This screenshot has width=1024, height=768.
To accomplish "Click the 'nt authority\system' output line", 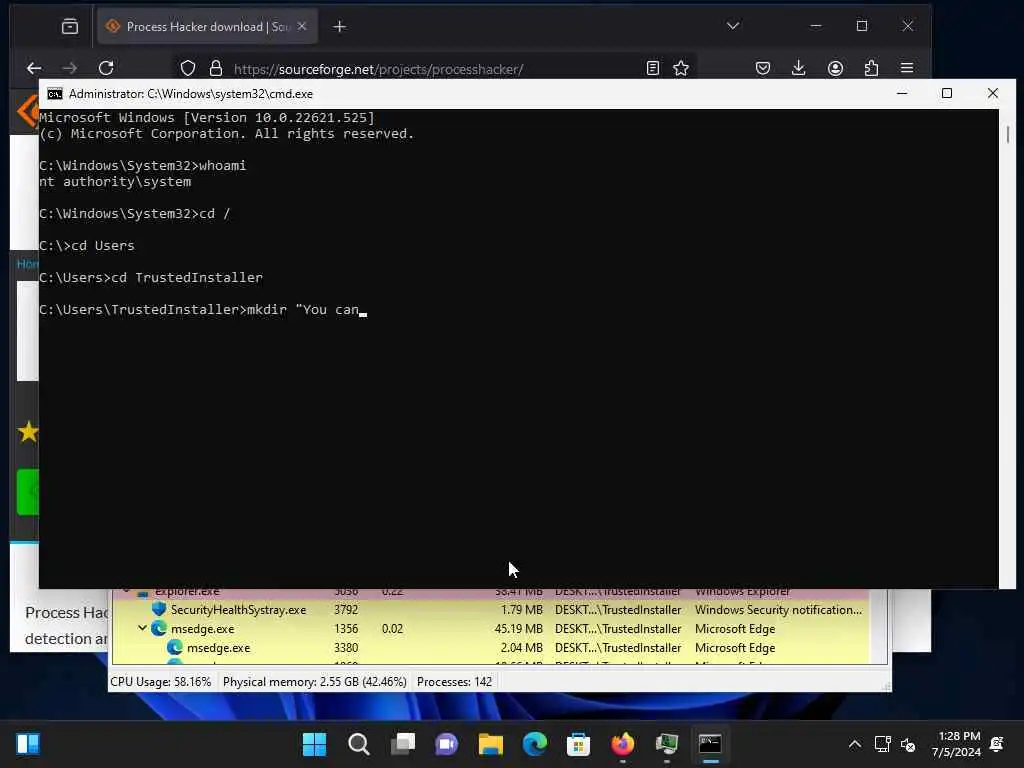I will [115, 182].
